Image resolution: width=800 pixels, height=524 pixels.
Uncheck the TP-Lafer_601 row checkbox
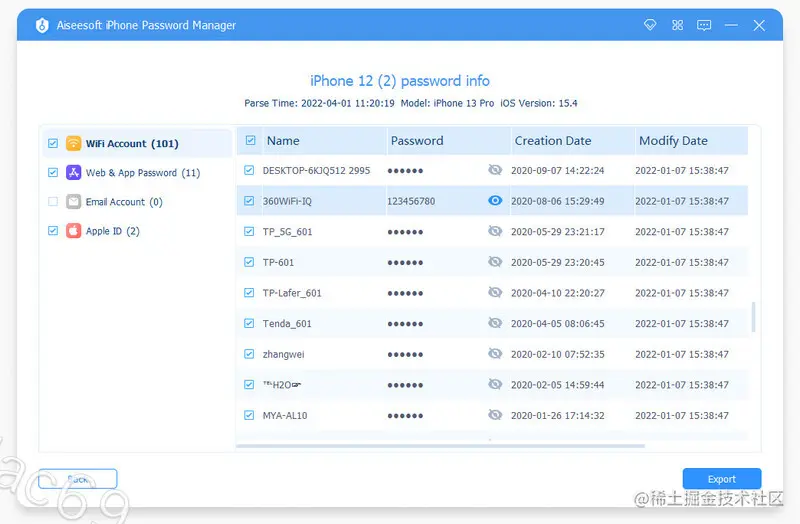click(249, 292)
